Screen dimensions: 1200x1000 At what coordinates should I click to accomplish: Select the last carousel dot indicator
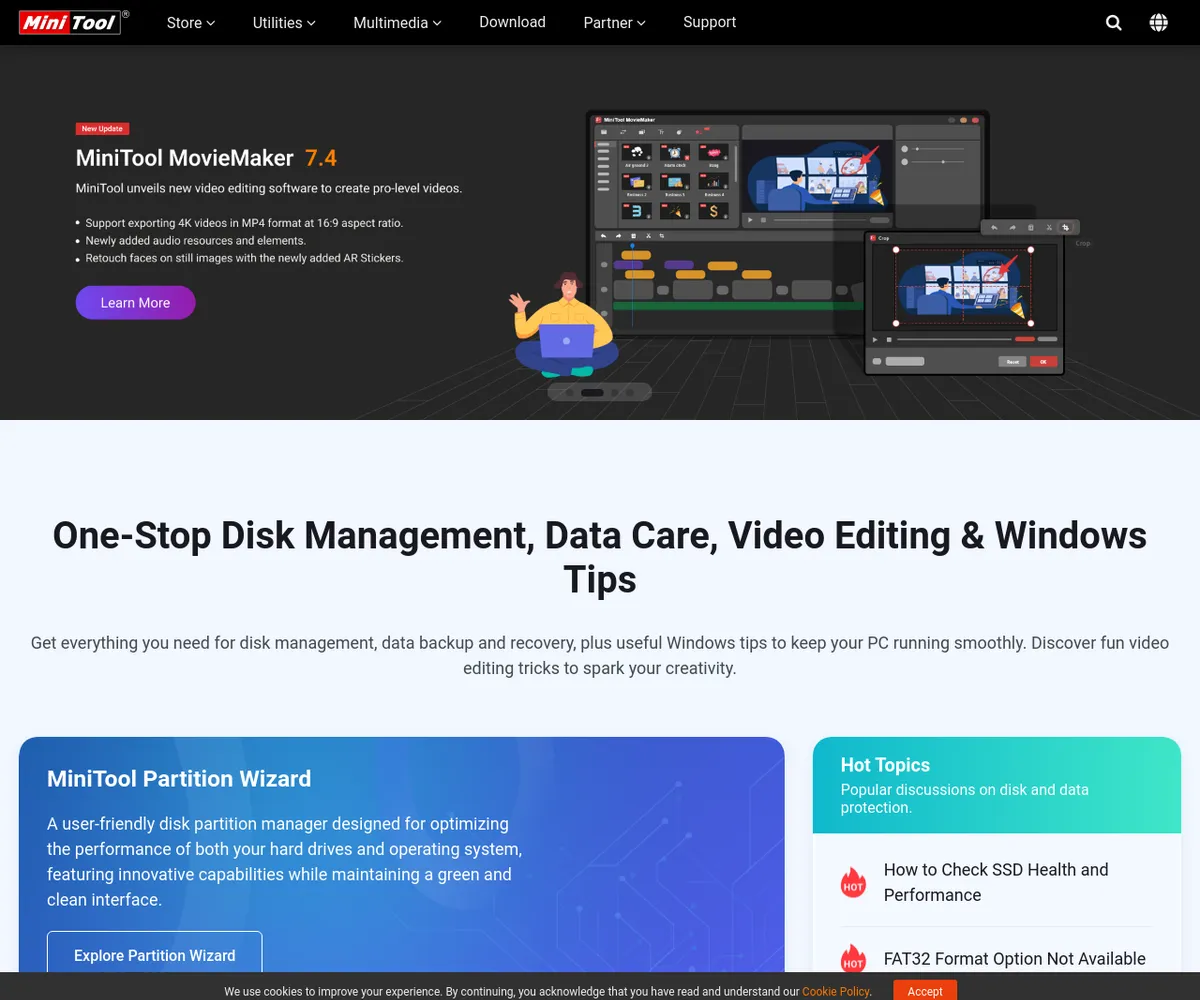pyautogui.click(x=632, y=392)
